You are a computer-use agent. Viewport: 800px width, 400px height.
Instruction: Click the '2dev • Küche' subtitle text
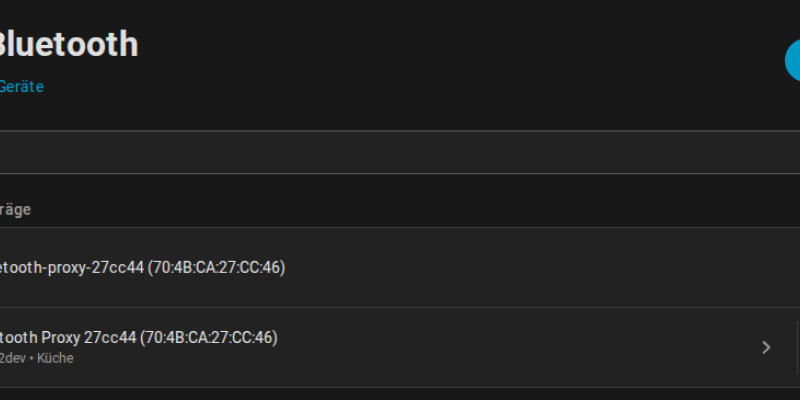36,358
